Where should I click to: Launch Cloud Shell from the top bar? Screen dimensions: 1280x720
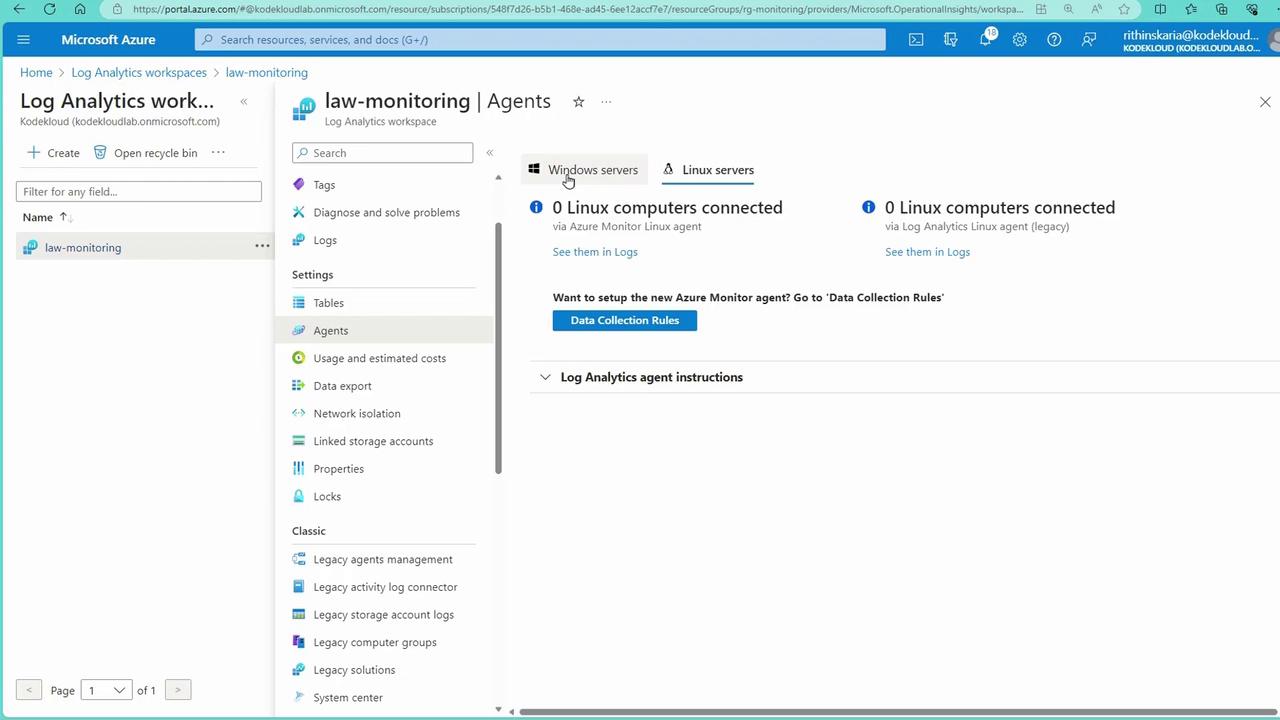tap(916, 40)
